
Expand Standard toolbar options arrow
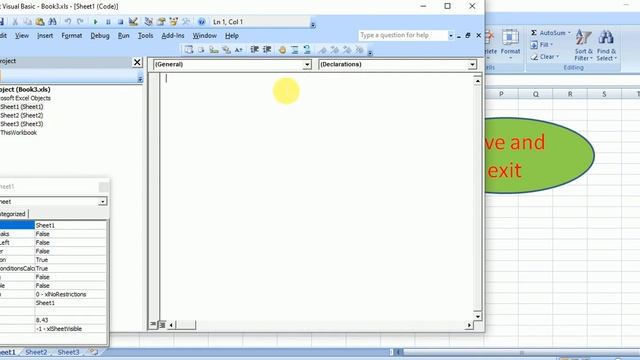pos(313,24)
